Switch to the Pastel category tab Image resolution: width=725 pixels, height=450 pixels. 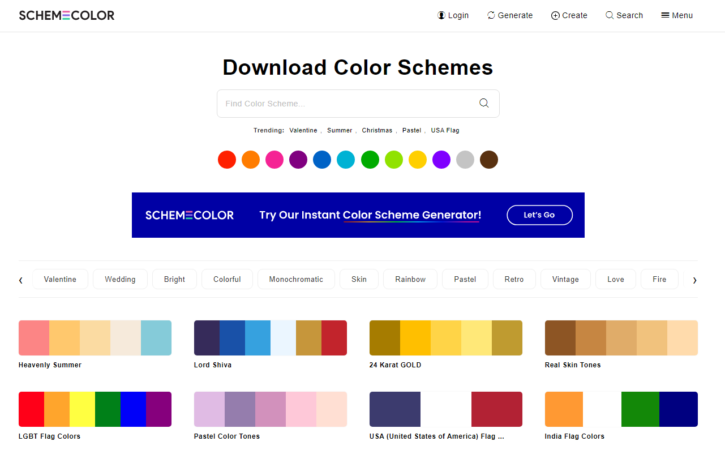pos(465,279)
